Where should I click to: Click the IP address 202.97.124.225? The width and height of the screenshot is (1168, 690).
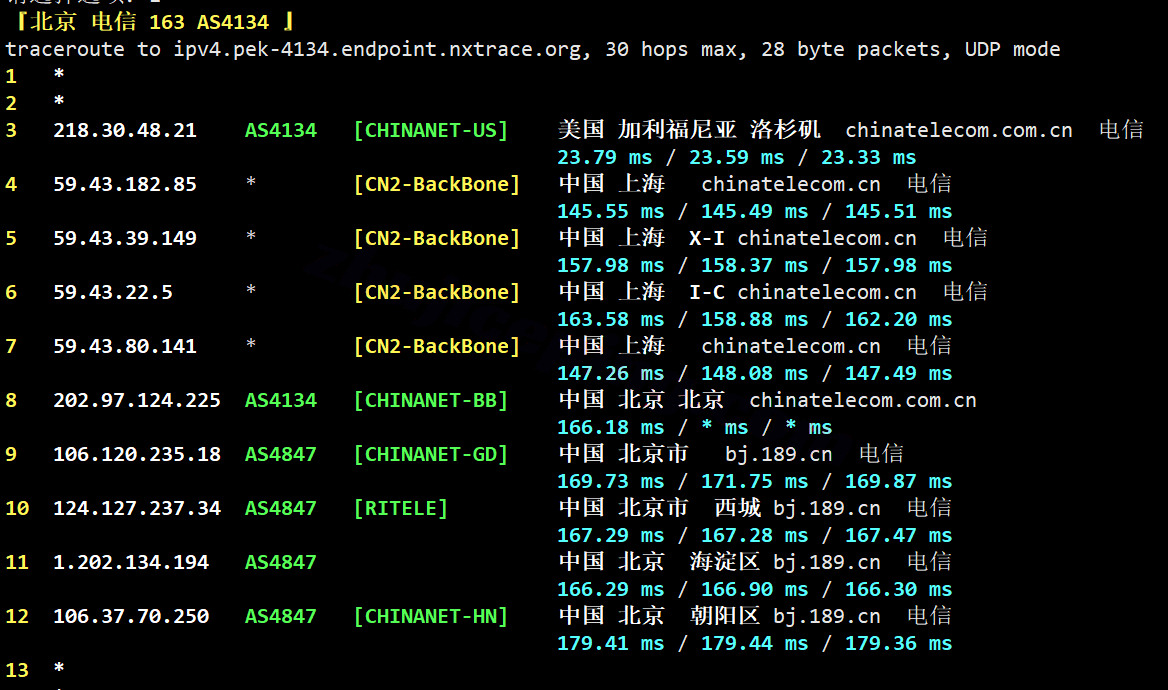pyautogui.click(x=137, y=400)
